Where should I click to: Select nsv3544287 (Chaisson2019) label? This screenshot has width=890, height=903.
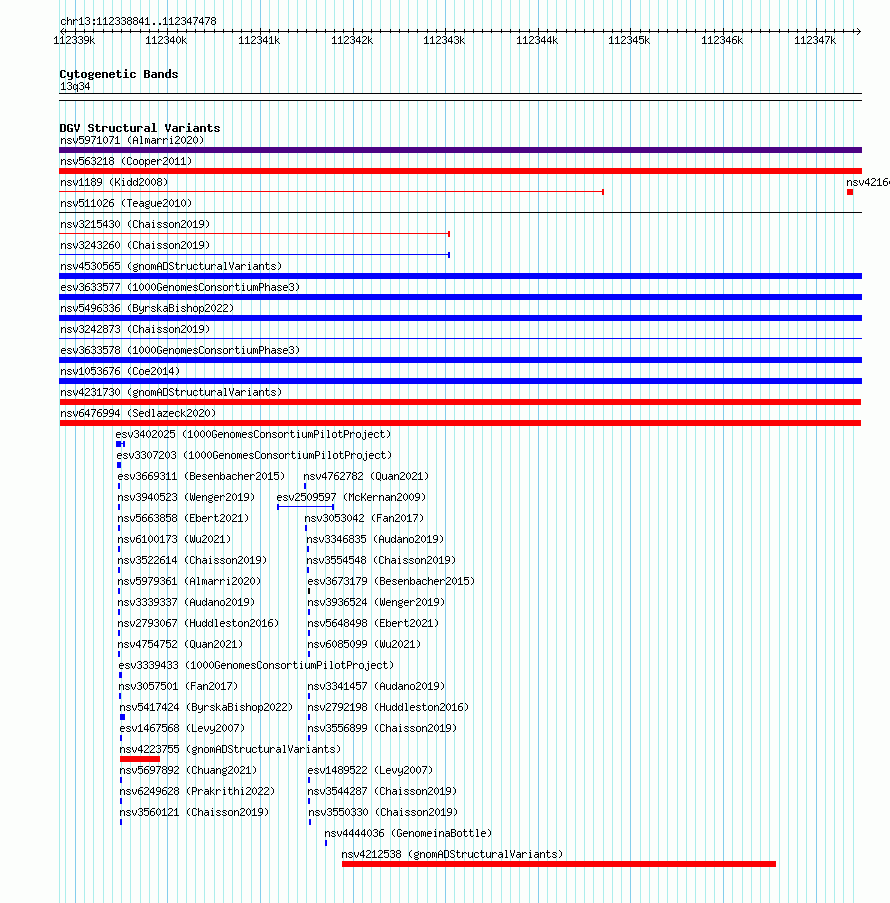[x=382, y=792]
